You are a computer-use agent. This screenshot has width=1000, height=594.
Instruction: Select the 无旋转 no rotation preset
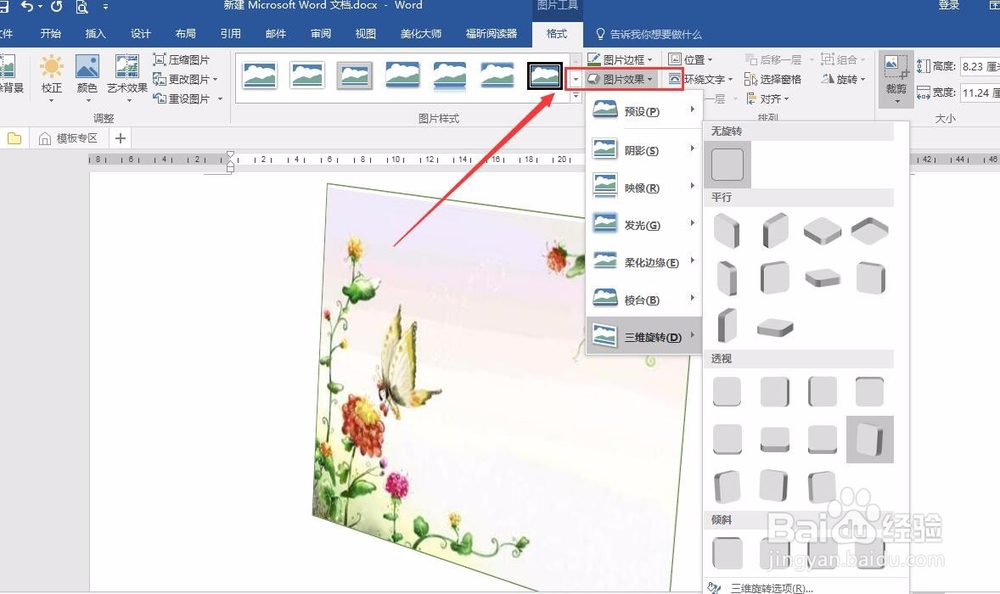(x=728, y=165)
